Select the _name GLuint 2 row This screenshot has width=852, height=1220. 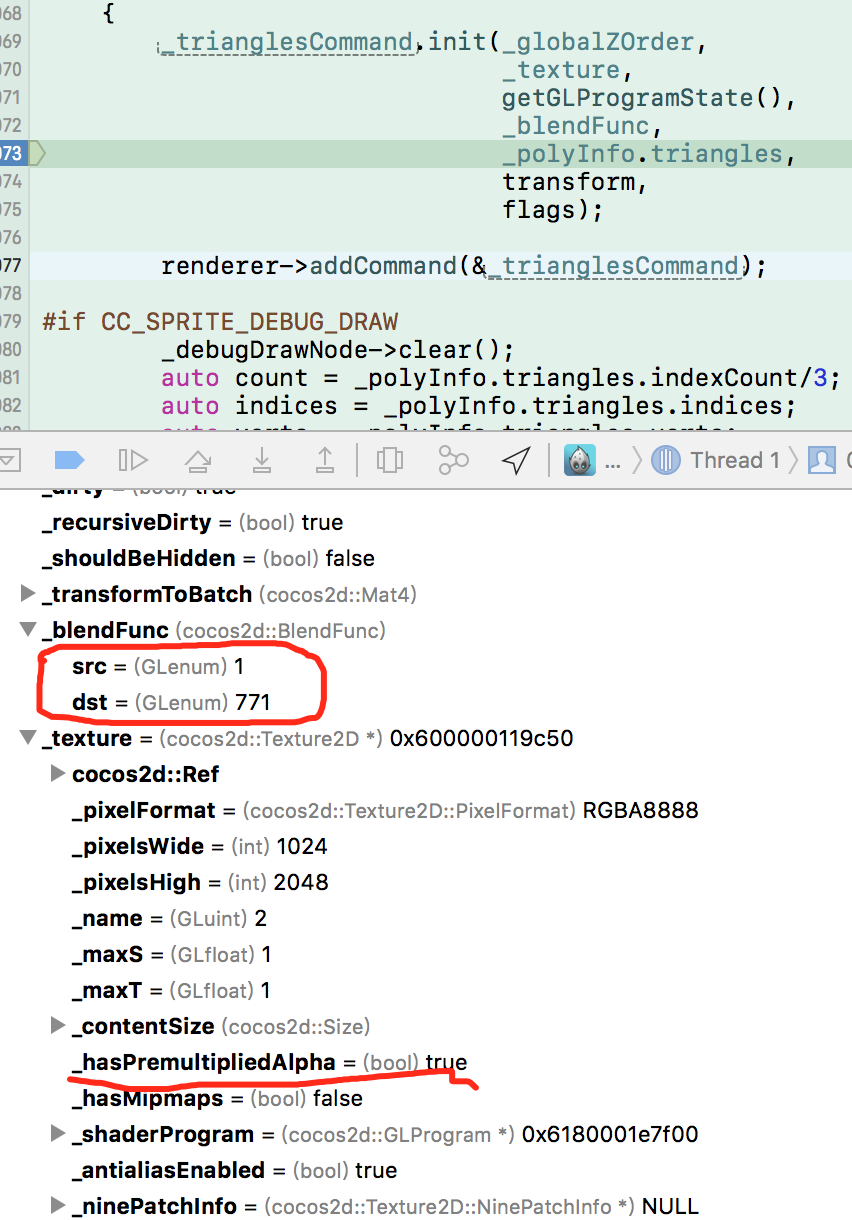[x=426, y=918]
